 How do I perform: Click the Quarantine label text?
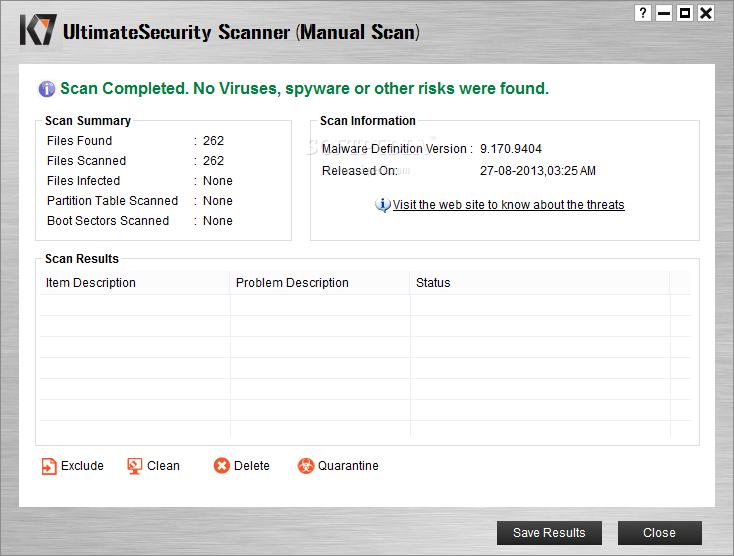348,466
